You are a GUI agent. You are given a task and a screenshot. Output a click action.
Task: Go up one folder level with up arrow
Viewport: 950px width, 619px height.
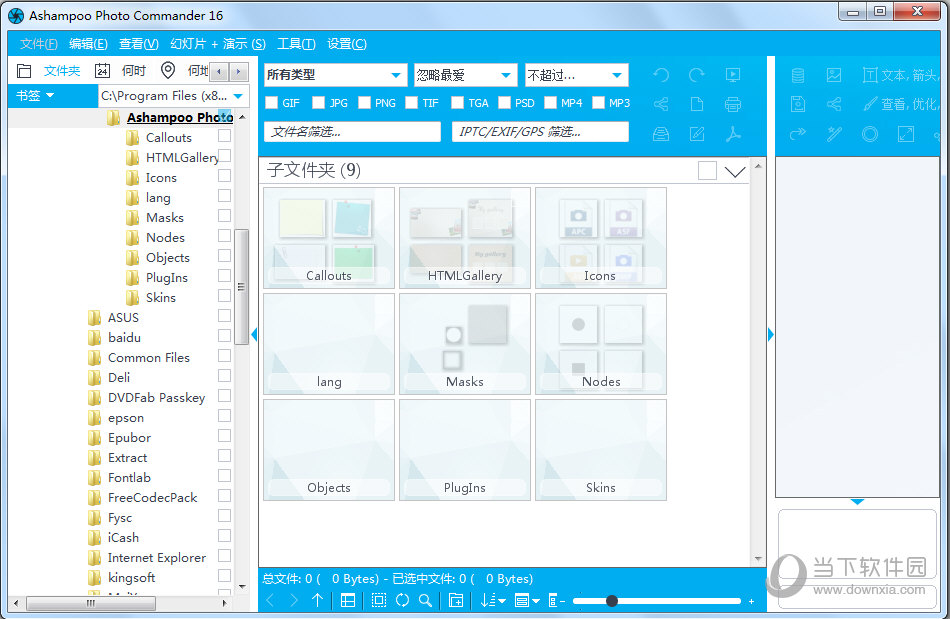point(317,600)
